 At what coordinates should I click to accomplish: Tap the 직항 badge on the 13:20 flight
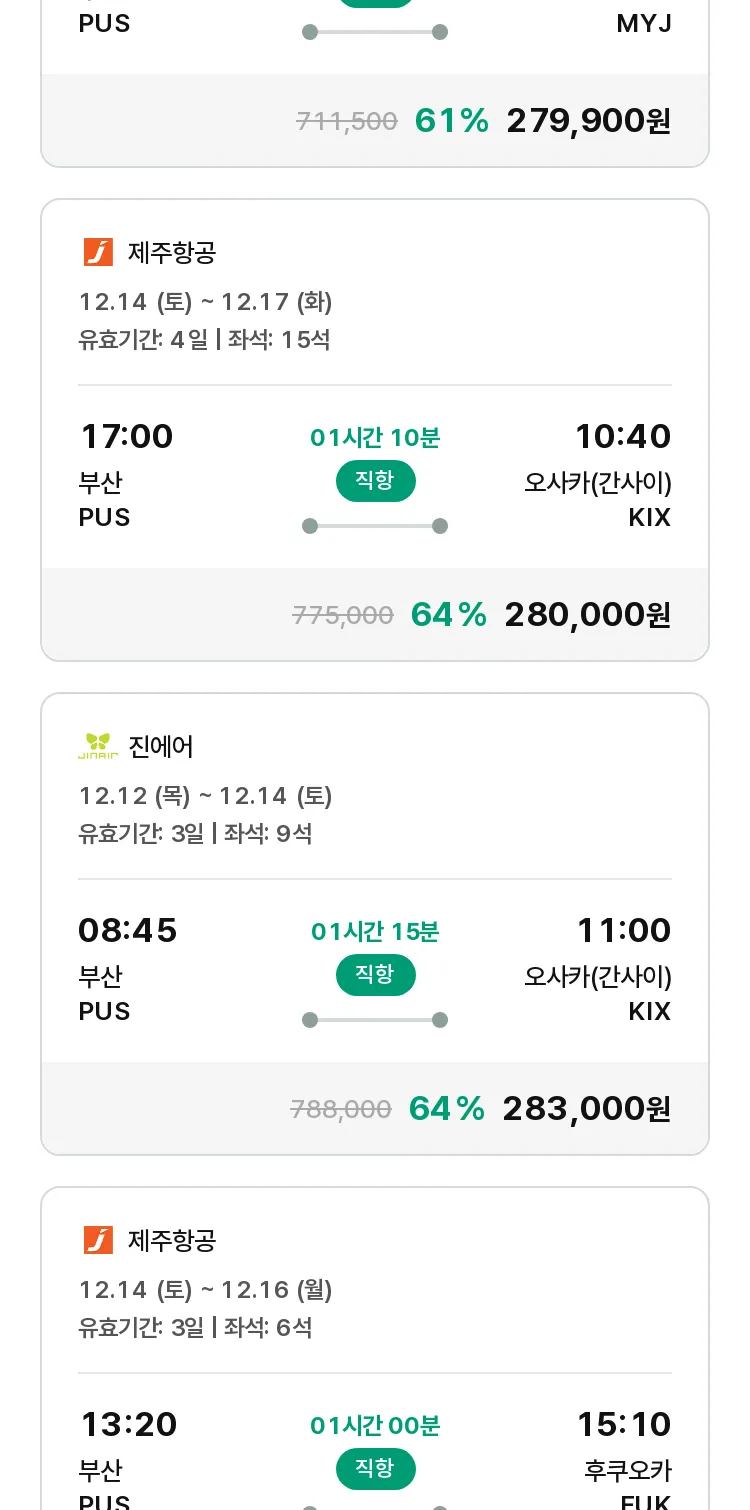pos(375,1469)
